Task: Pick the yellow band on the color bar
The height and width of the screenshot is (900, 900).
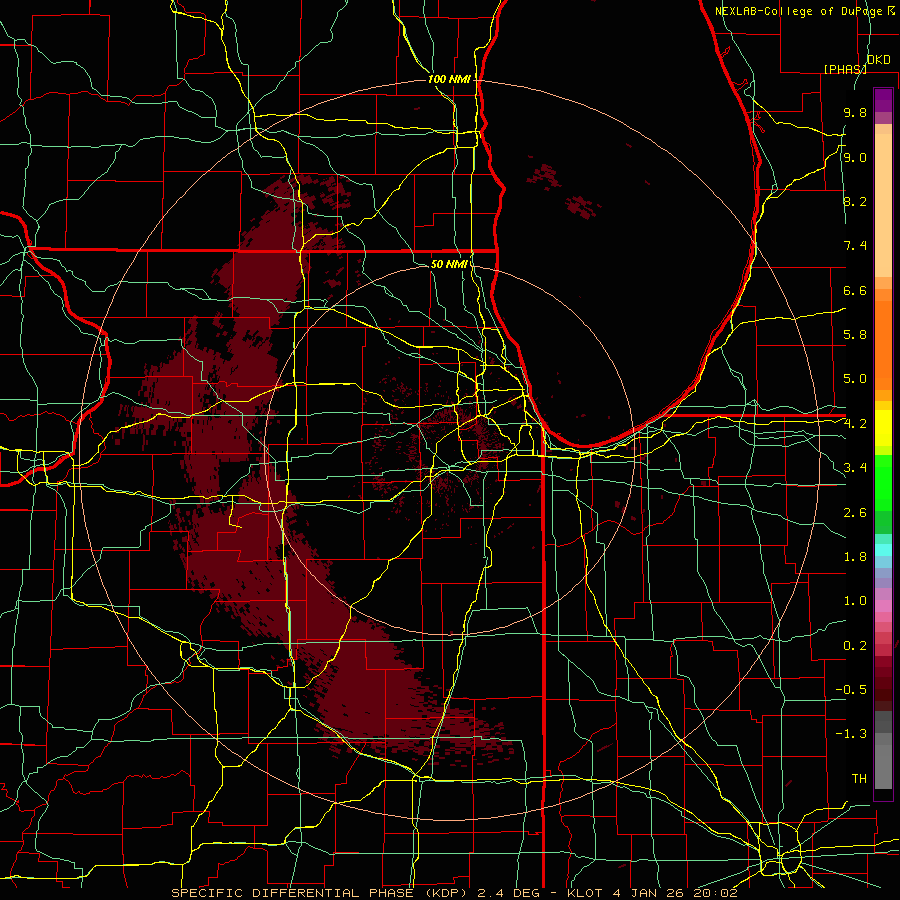Action: click(x=883, y=428)
